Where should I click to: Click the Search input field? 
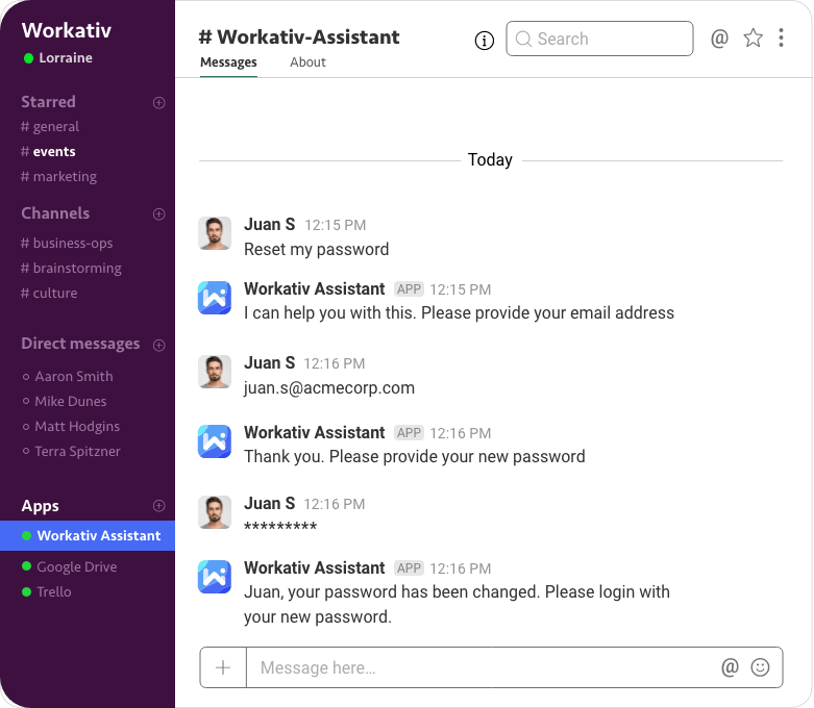(599, 38)
